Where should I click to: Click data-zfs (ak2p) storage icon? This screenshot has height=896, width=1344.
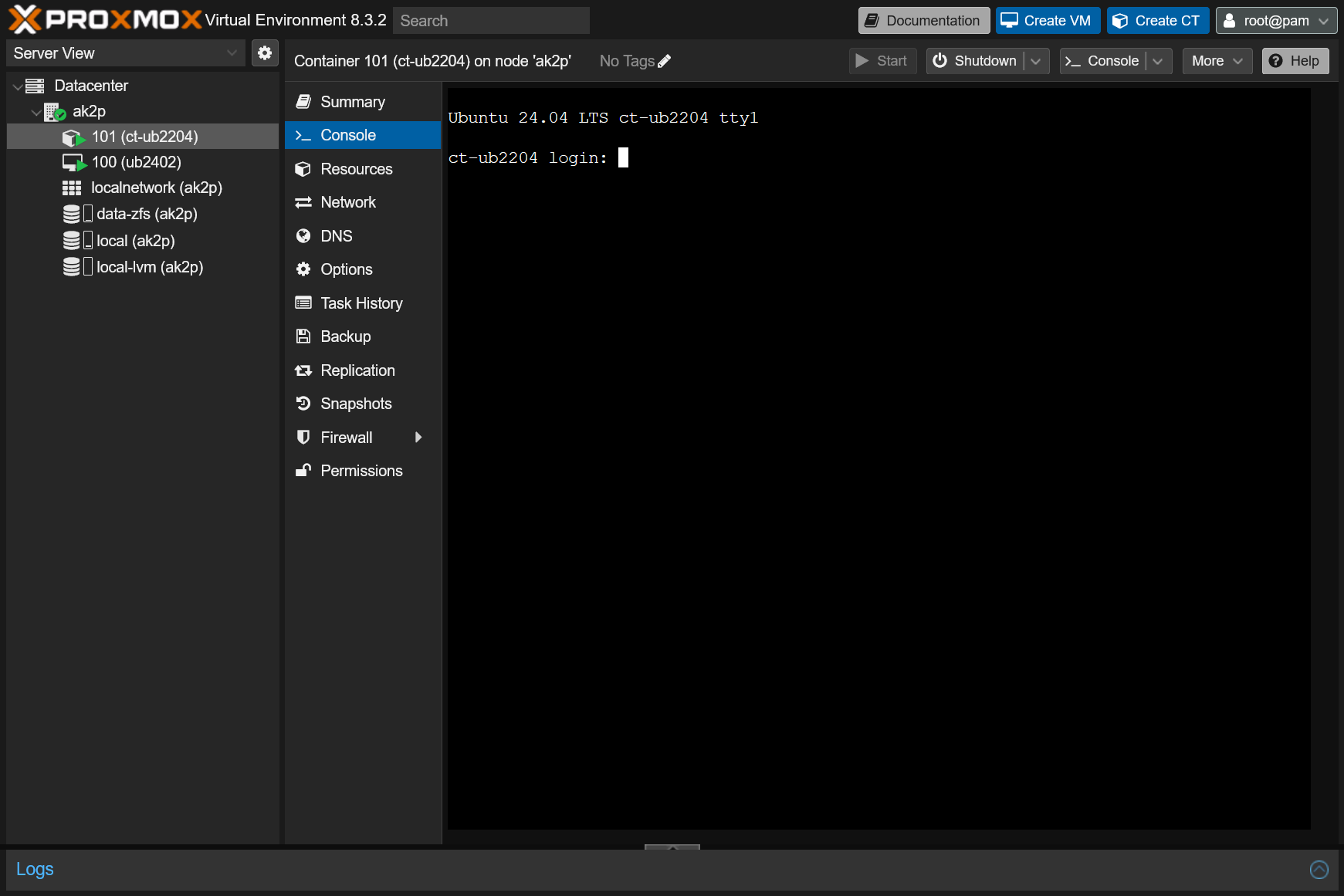click(x=77, y=214)
